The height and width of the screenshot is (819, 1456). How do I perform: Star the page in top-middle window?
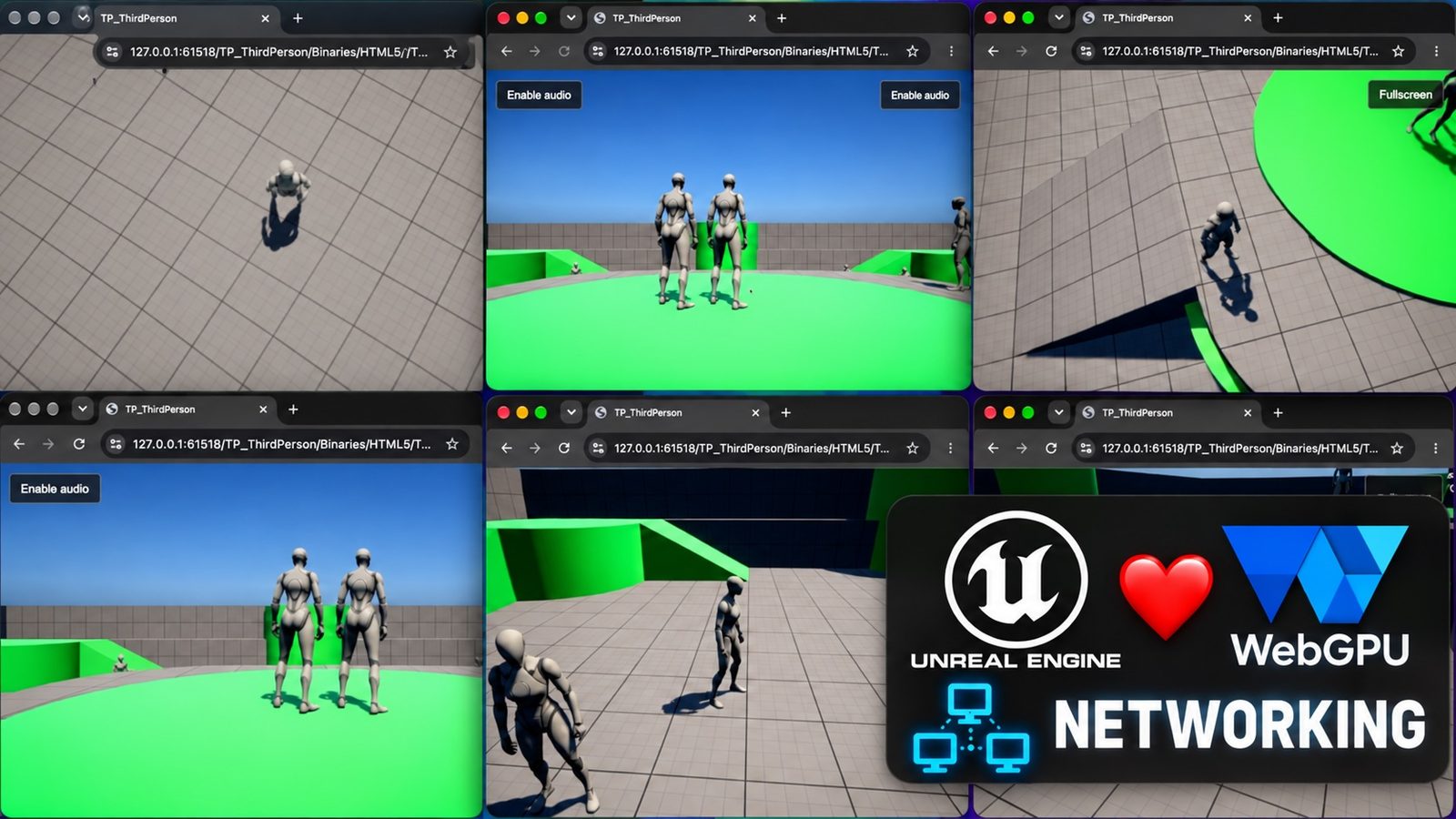pos(912,51)
